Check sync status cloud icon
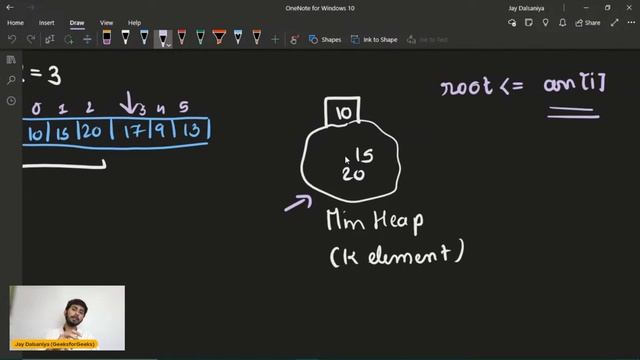The image size is (640, 360). coord(512,23)
